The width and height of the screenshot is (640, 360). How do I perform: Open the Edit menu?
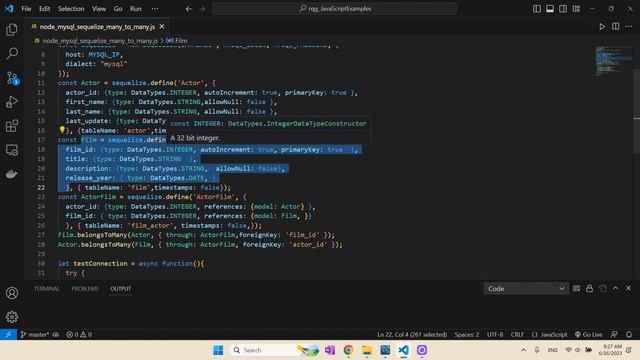44,9
